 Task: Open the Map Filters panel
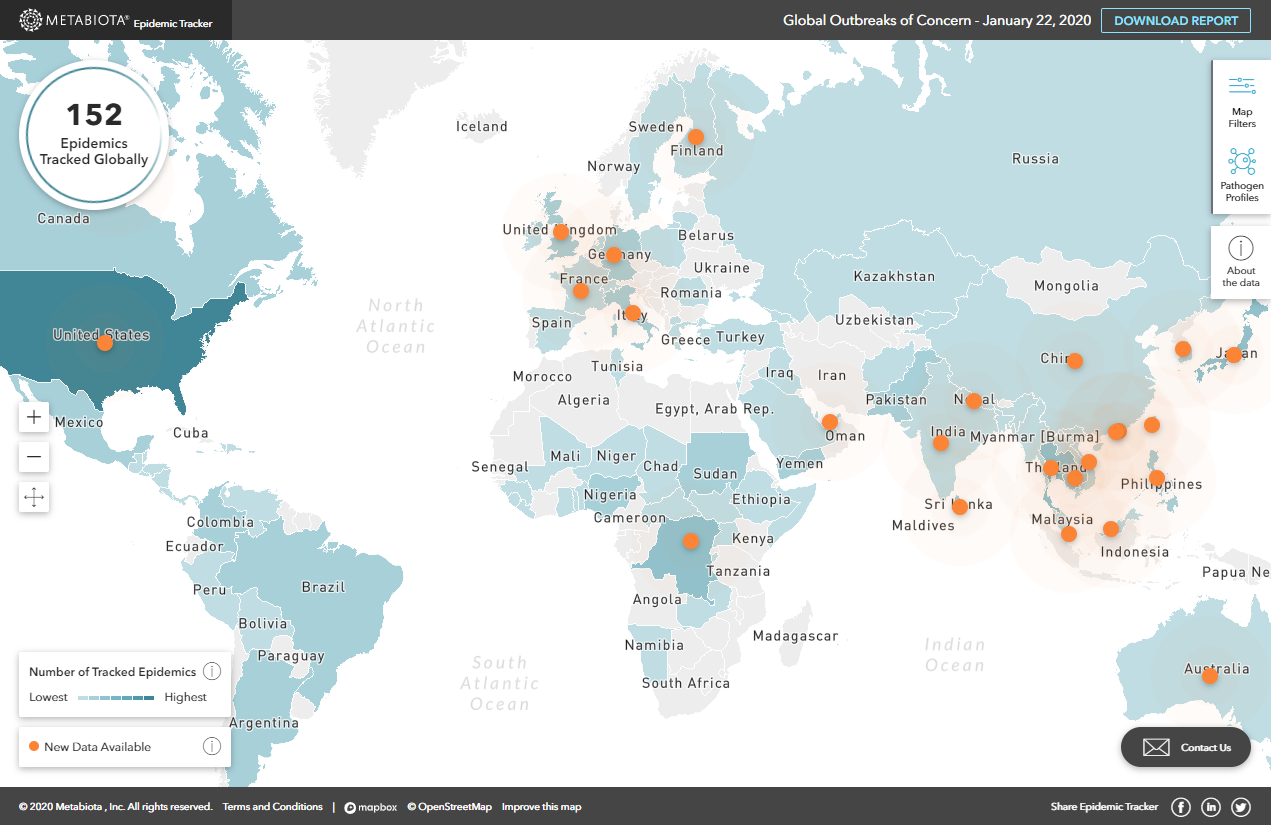click(1241, 102)
